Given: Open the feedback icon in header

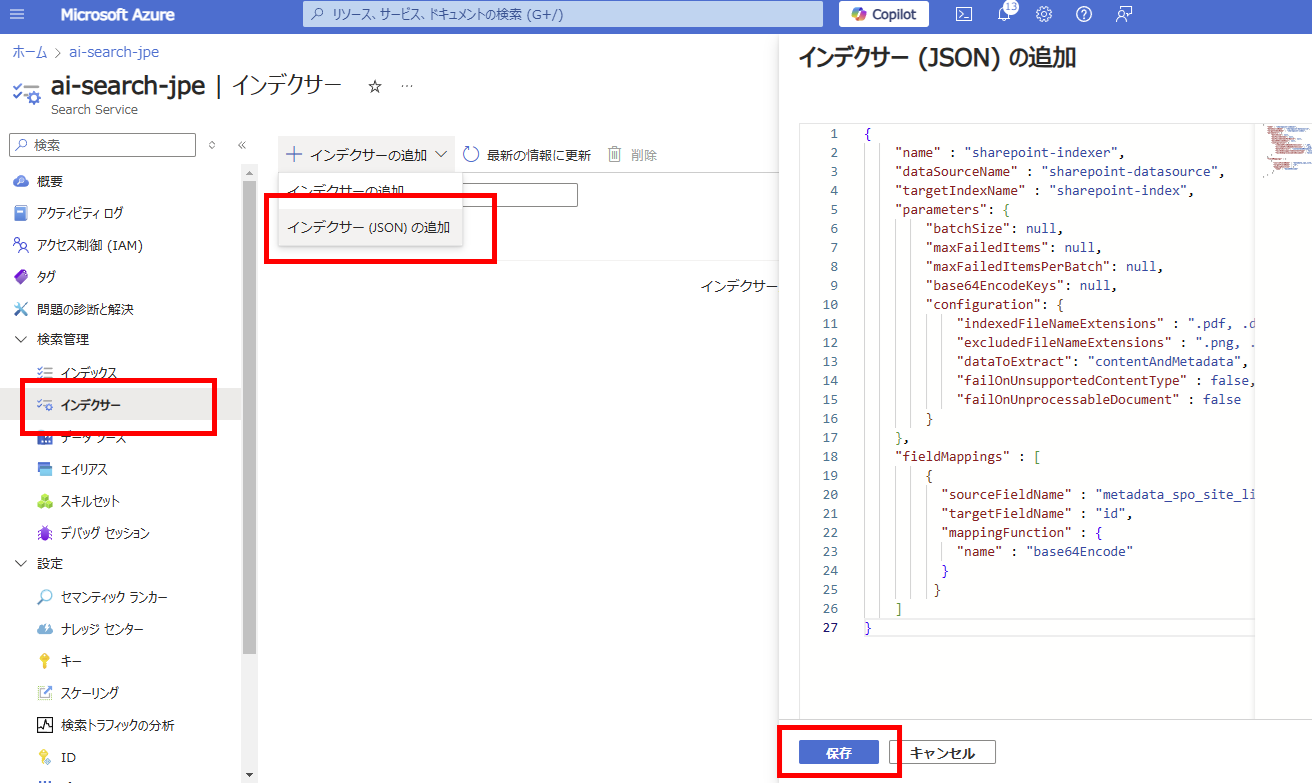Looking at the screenshot, I should [x=1124, y=15].
